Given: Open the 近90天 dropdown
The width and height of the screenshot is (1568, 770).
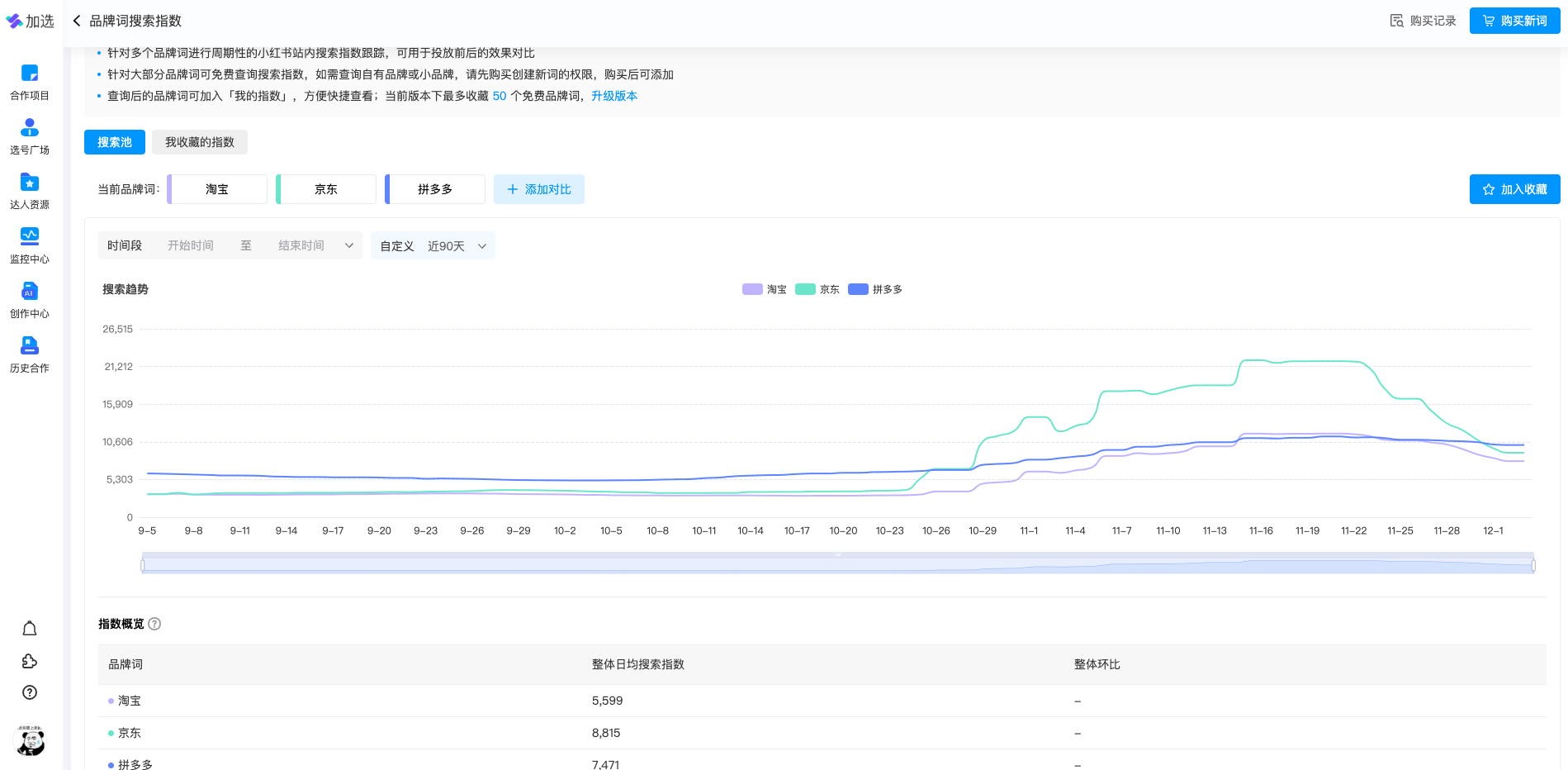Looking at the screenshot, I should tap(433, 245).
